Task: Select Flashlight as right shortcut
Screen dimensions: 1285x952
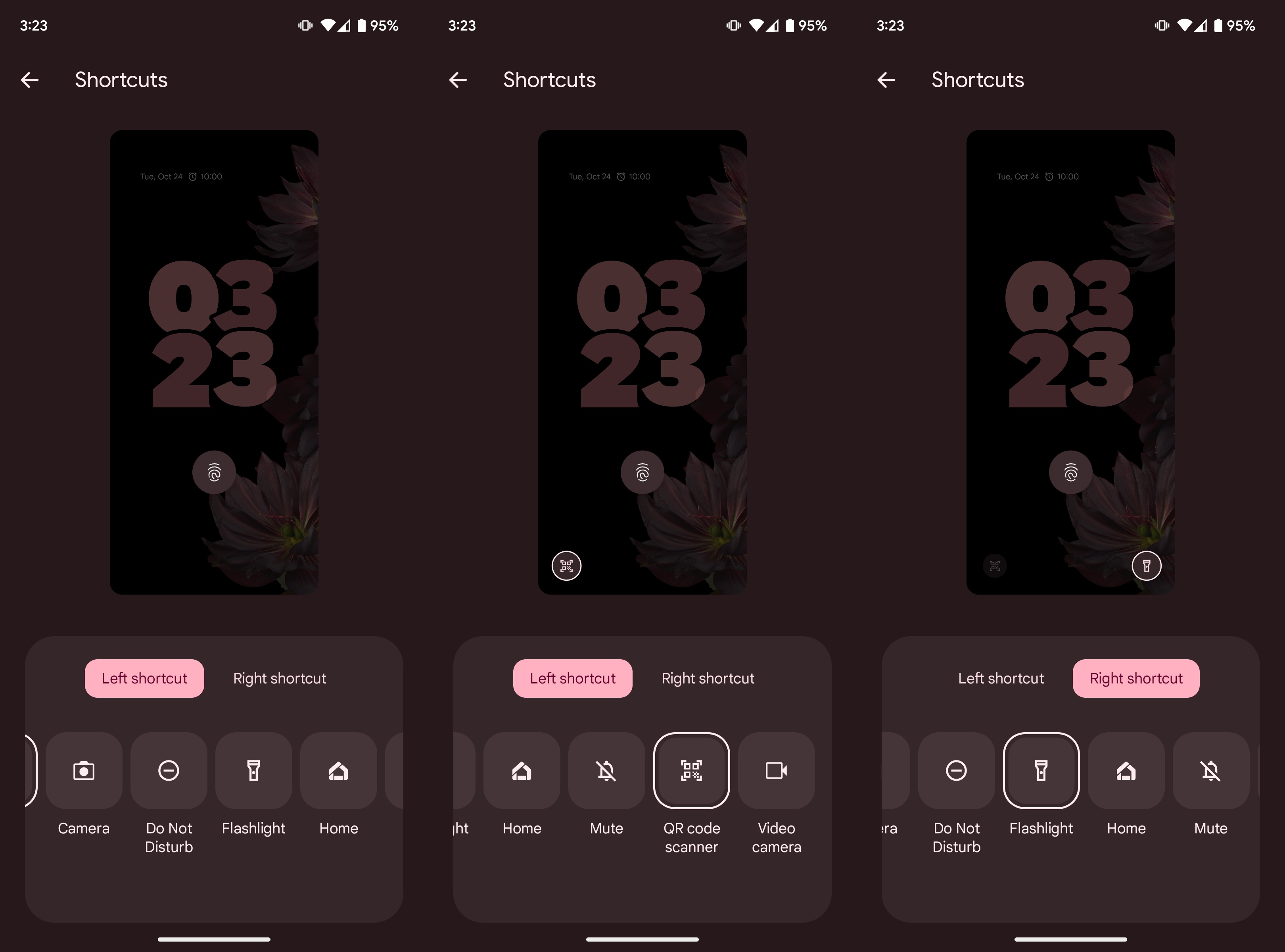Action: click(x=1041, y=770)
